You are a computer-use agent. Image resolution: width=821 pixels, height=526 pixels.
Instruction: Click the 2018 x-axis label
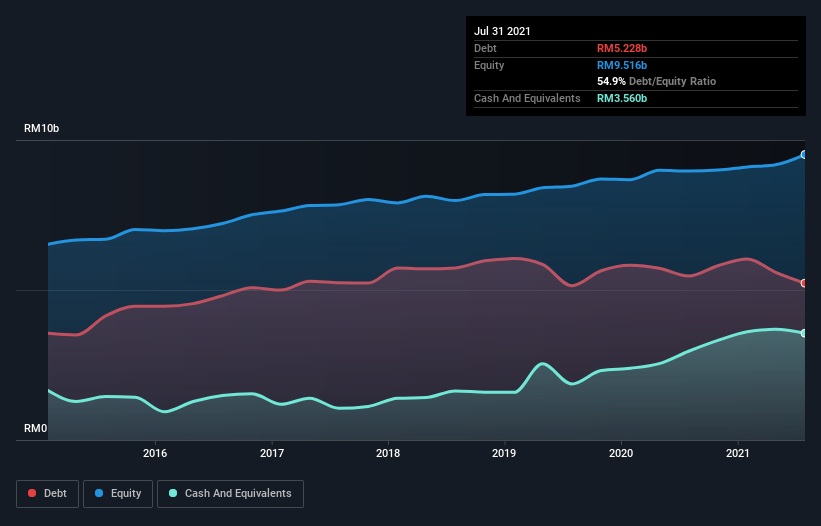click(388, 453)
